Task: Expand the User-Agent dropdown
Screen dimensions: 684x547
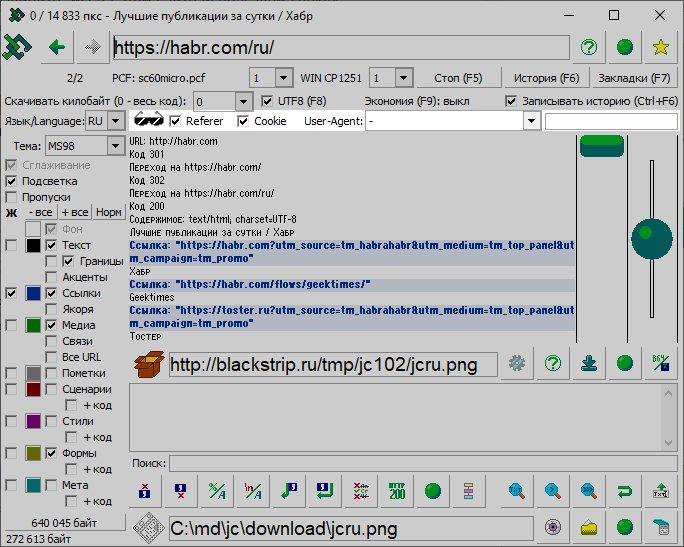Action: tap(531, 121)
